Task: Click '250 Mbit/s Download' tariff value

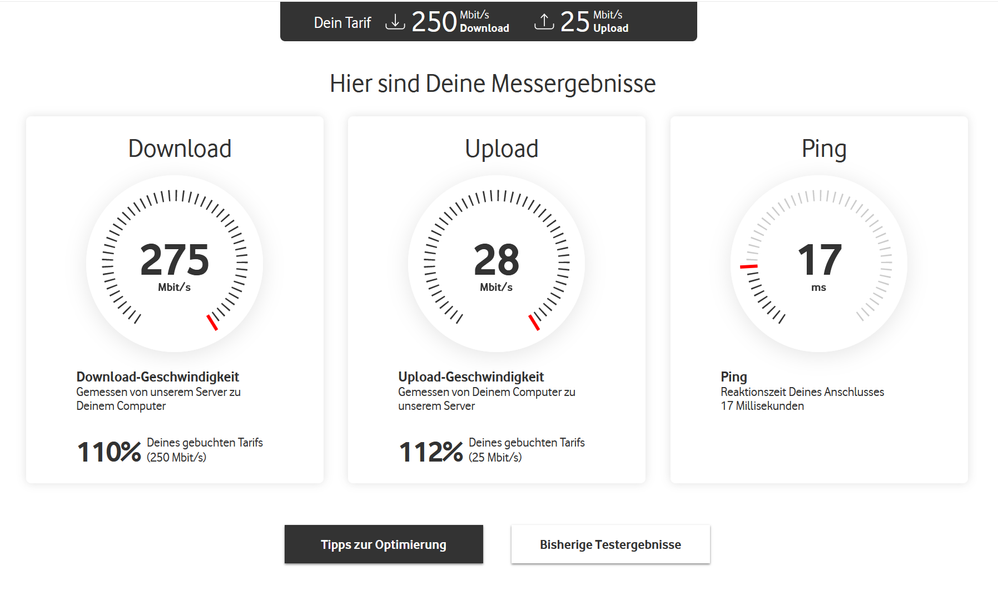Action: (460, 22)
